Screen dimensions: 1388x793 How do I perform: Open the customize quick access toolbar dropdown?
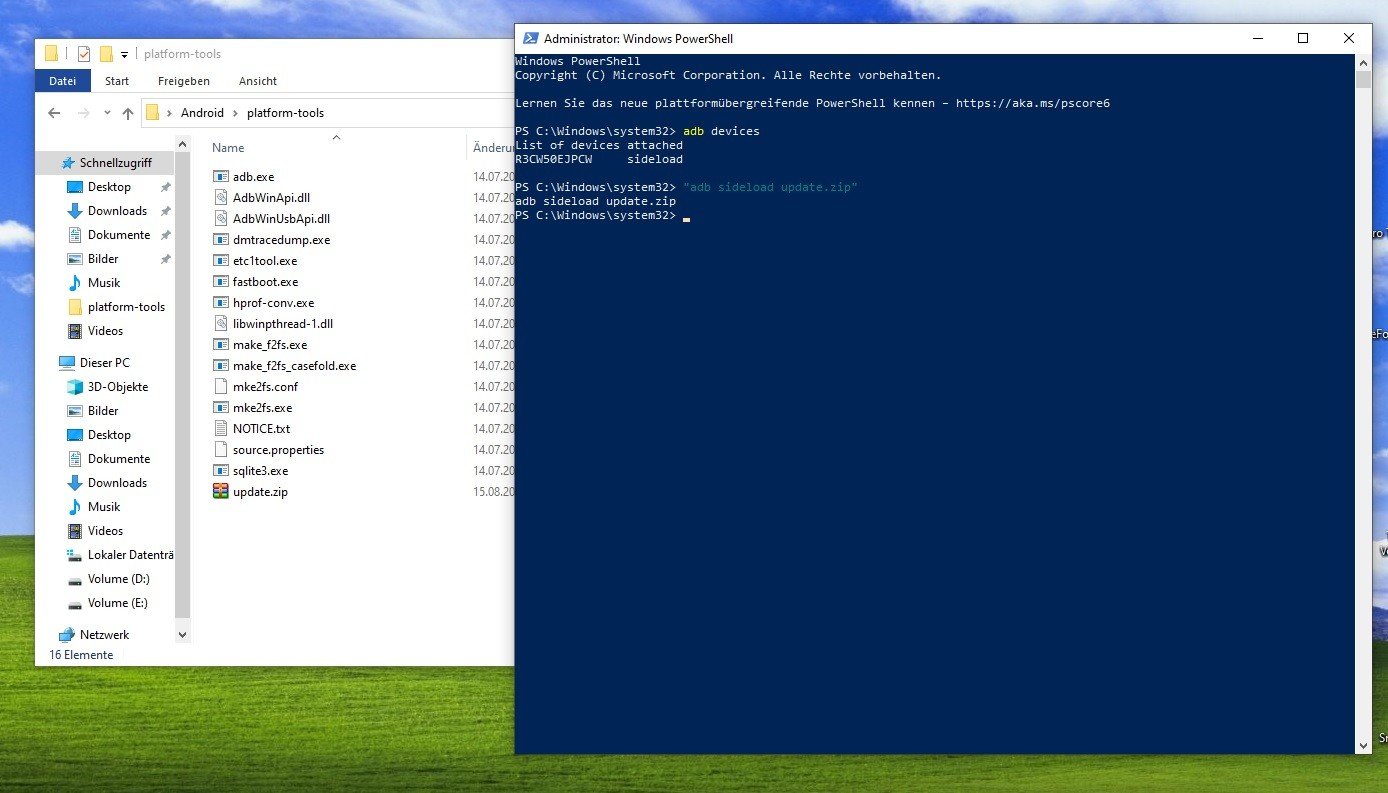pyautogui.click(x=125, y=54)
